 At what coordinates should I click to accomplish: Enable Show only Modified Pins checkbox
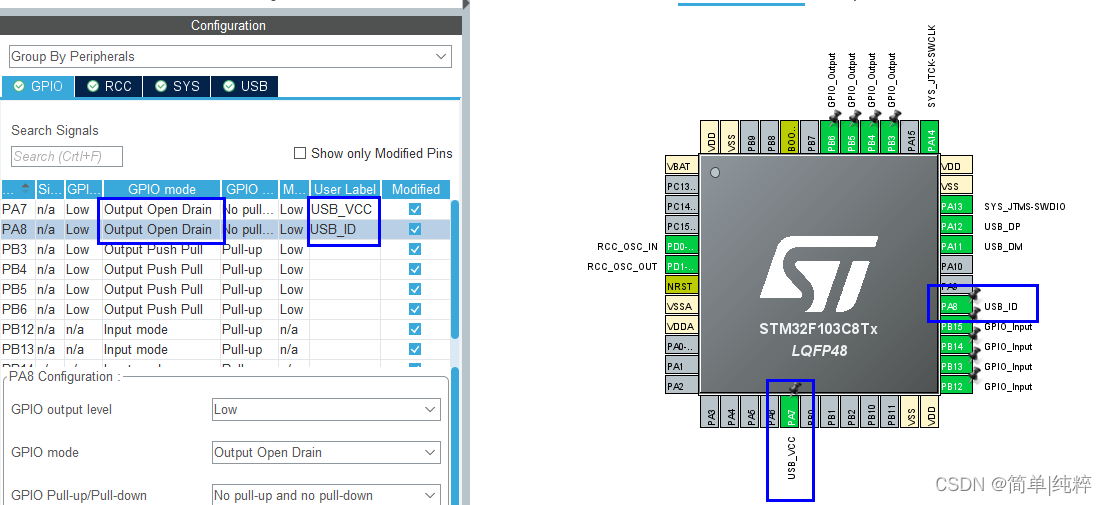300,153
